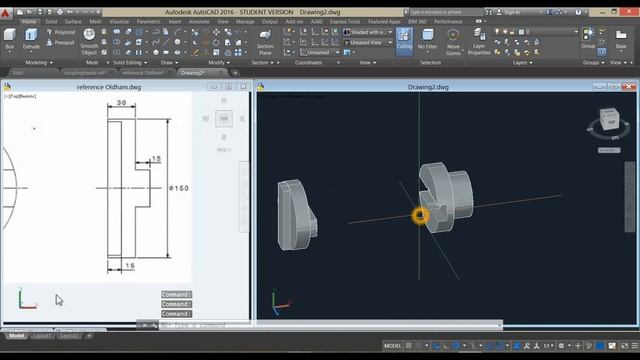Toggle MODEL space button in status bar
This screenshot has height=360, width=640.
click(x=392, y=346)
